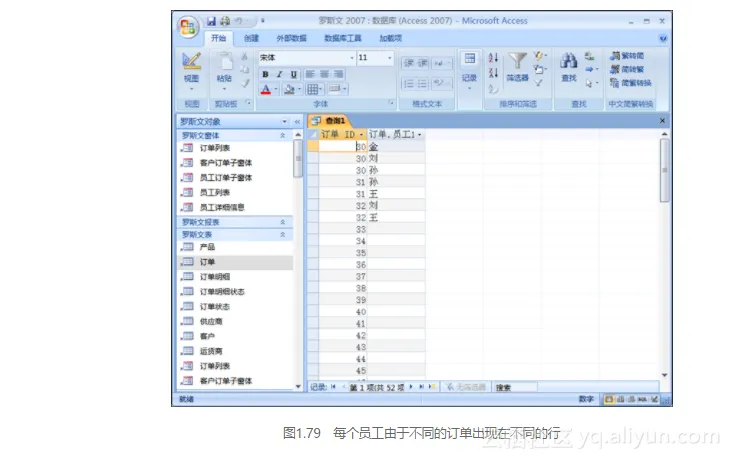Click the quick access print icon
Viewport: 731px width, 460px height.
(x=225, y=21)
